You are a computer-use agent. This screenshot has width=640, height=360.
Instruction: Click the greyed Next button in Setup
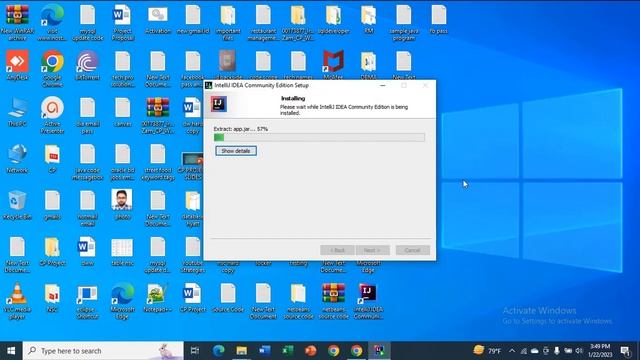[x=372, y=250]
